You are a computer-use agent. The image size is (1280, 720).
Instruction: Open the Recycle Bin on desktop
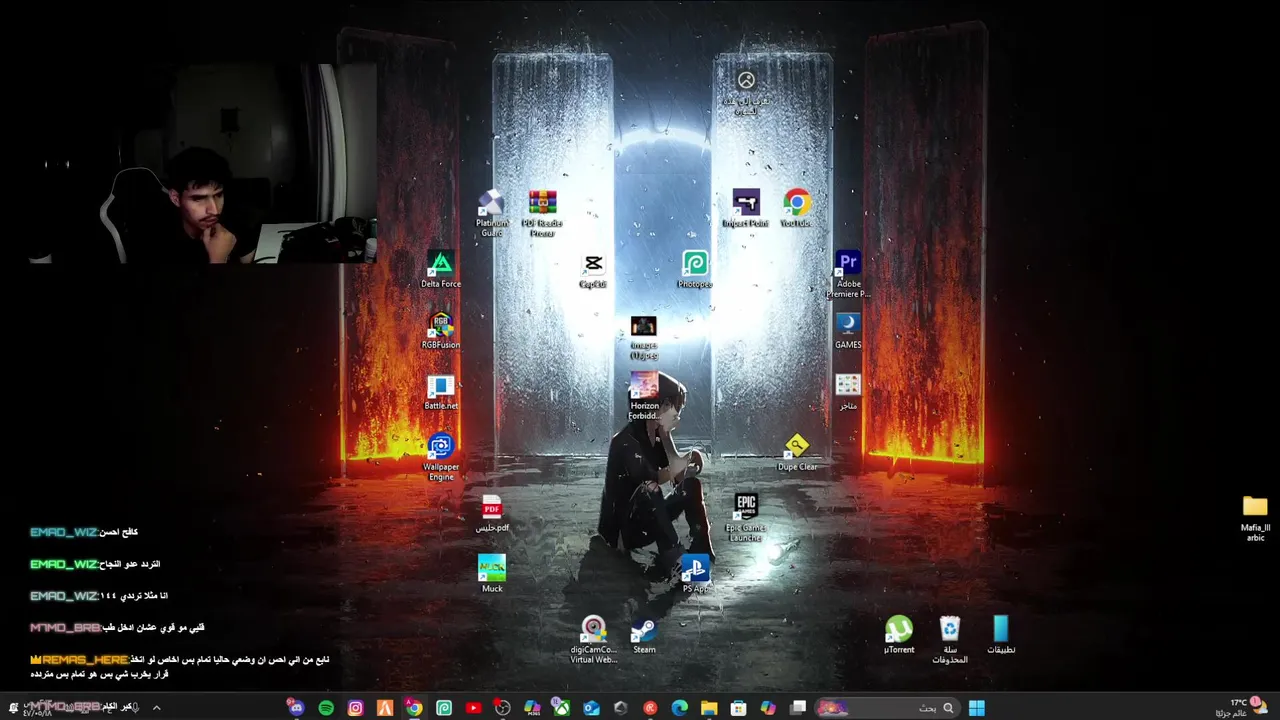[x=950, y=640]
